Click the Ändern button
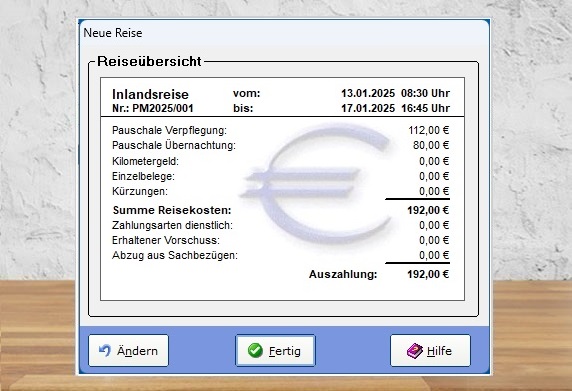 pyautogui.click(x=128, y=351)
